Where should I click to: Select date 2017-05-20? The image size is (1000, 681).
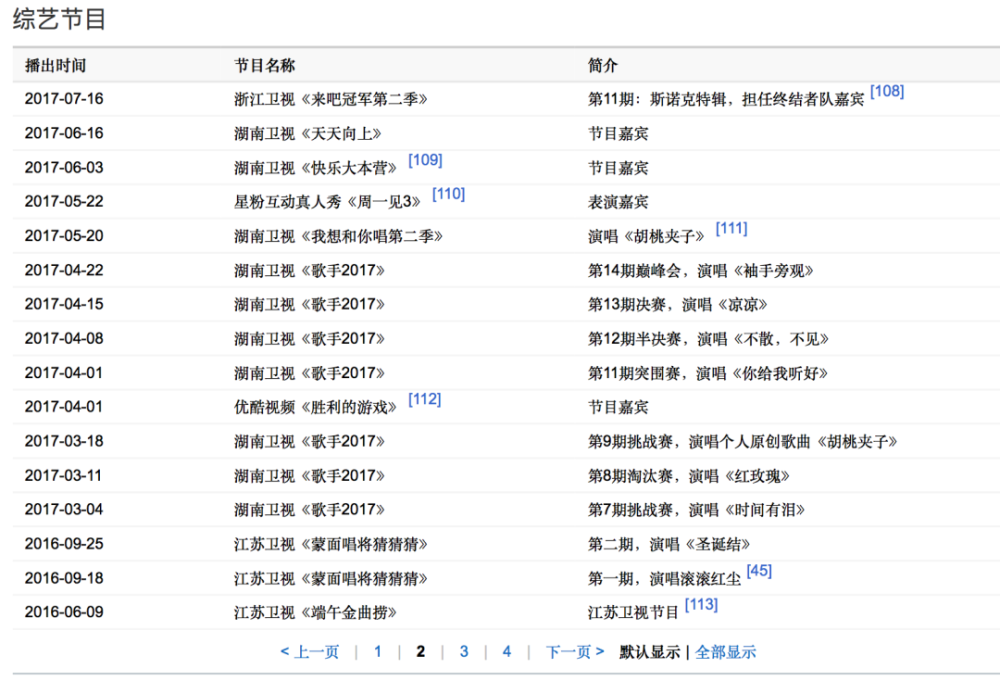coord(64,236)
